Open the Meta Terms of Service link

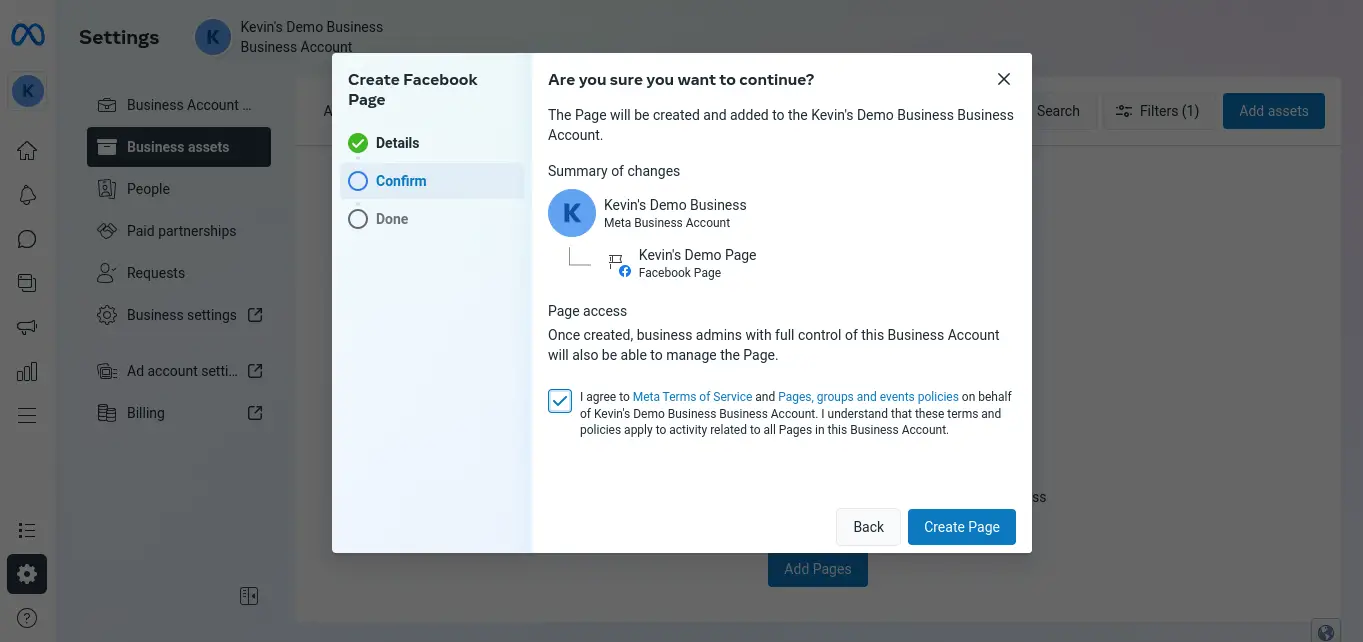692,397
